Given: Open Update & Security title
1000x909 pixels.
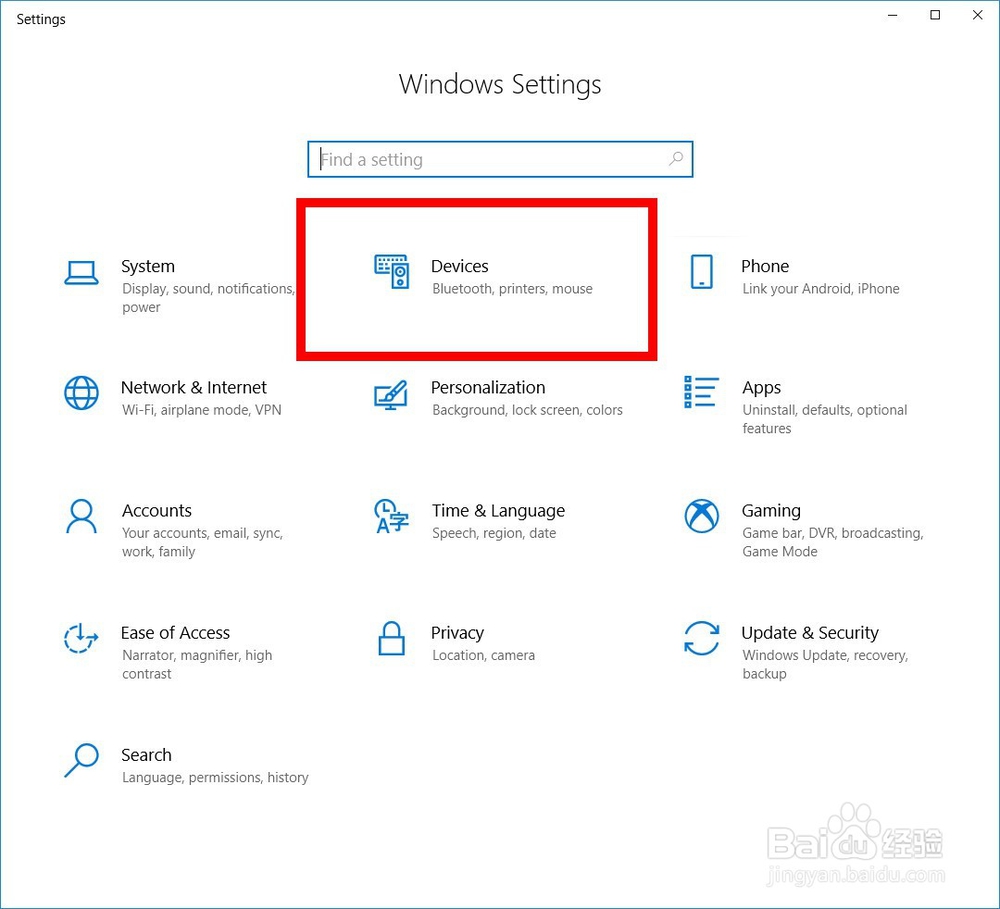Looking at the screenshot, I should pyautogui.click(x=810, y=633).
